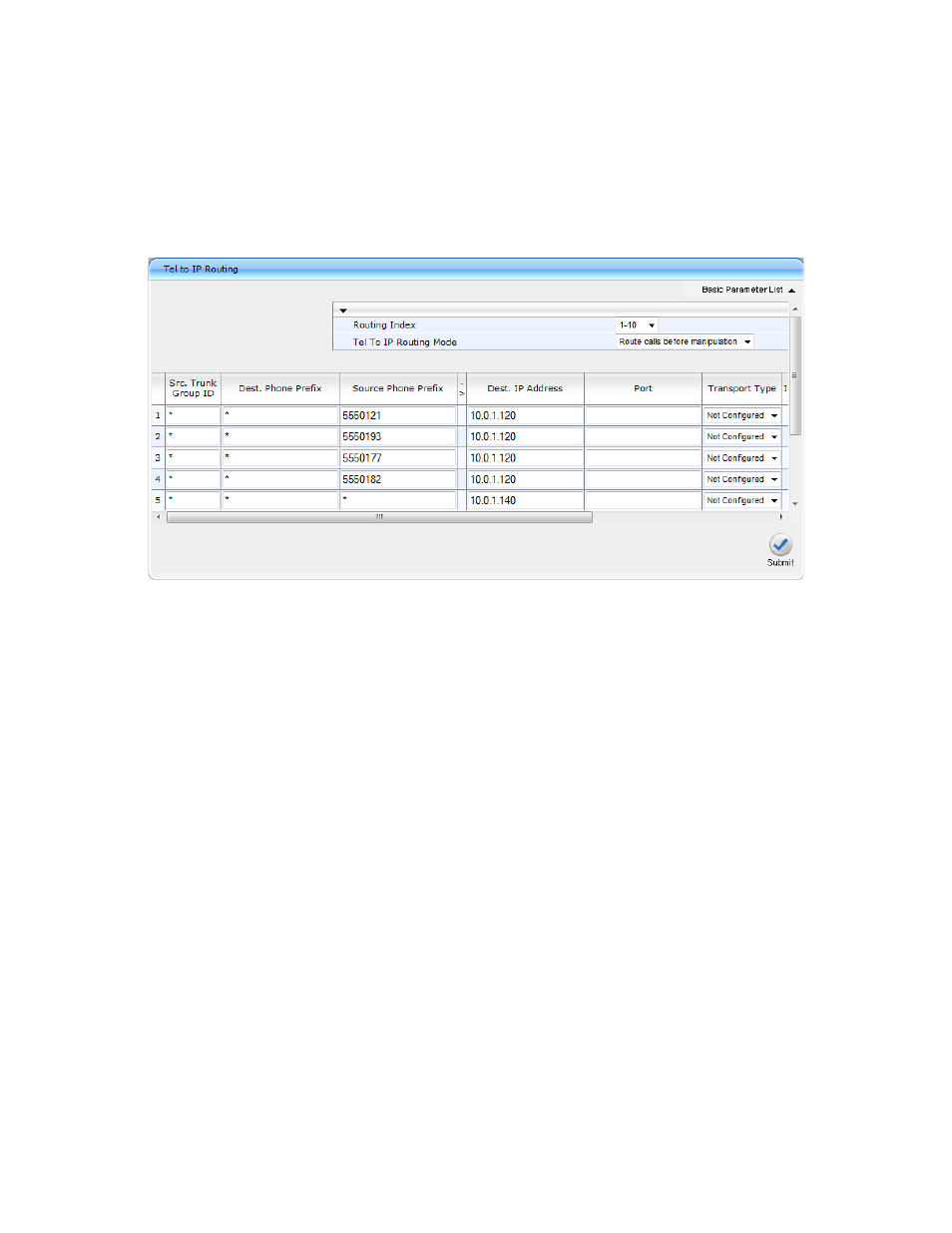952x1233 pixels.
Task: Click the Port field in row 5
Action: coord(644,500)
